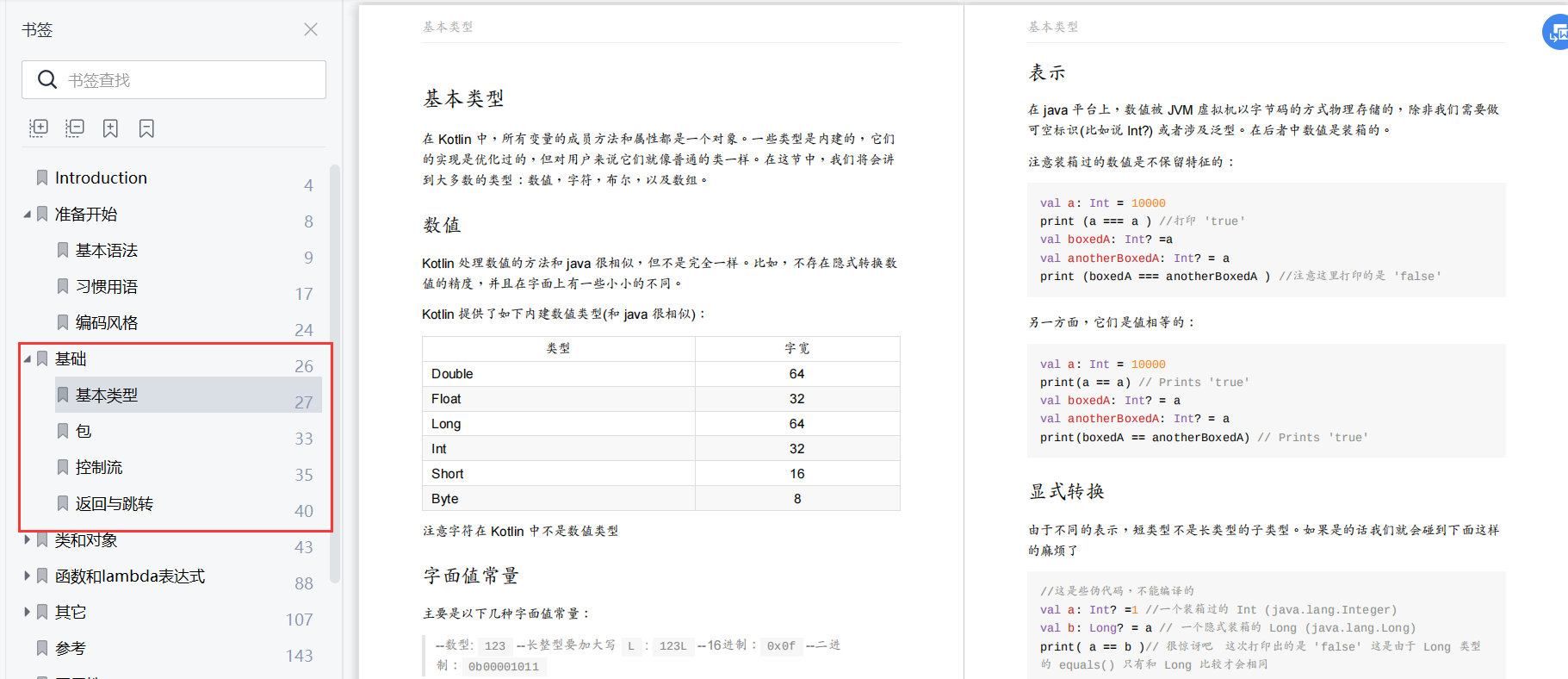Collapse the 基础 section arrow
1568x679 pixels.
click(x=27, y=358)
